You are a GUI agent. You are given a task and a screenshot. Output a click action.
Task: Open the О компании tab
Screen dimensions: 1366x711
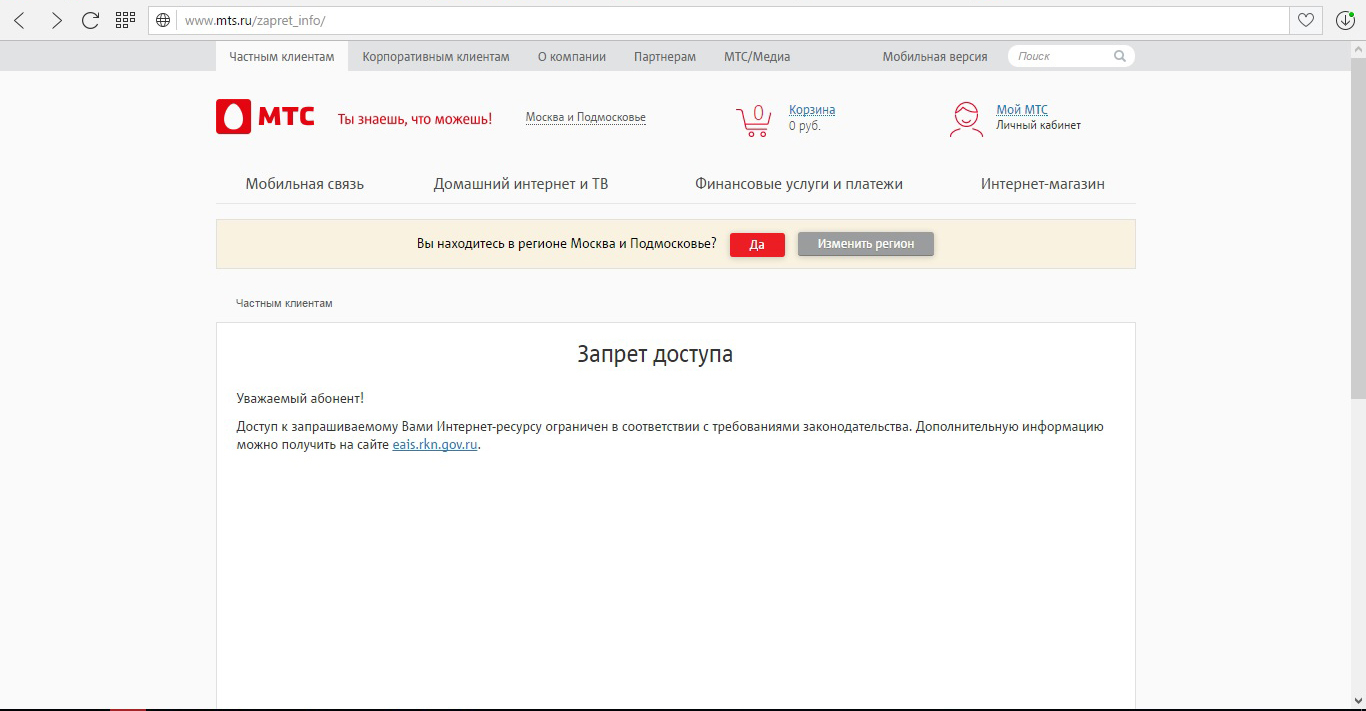click(x=572, y=57)
